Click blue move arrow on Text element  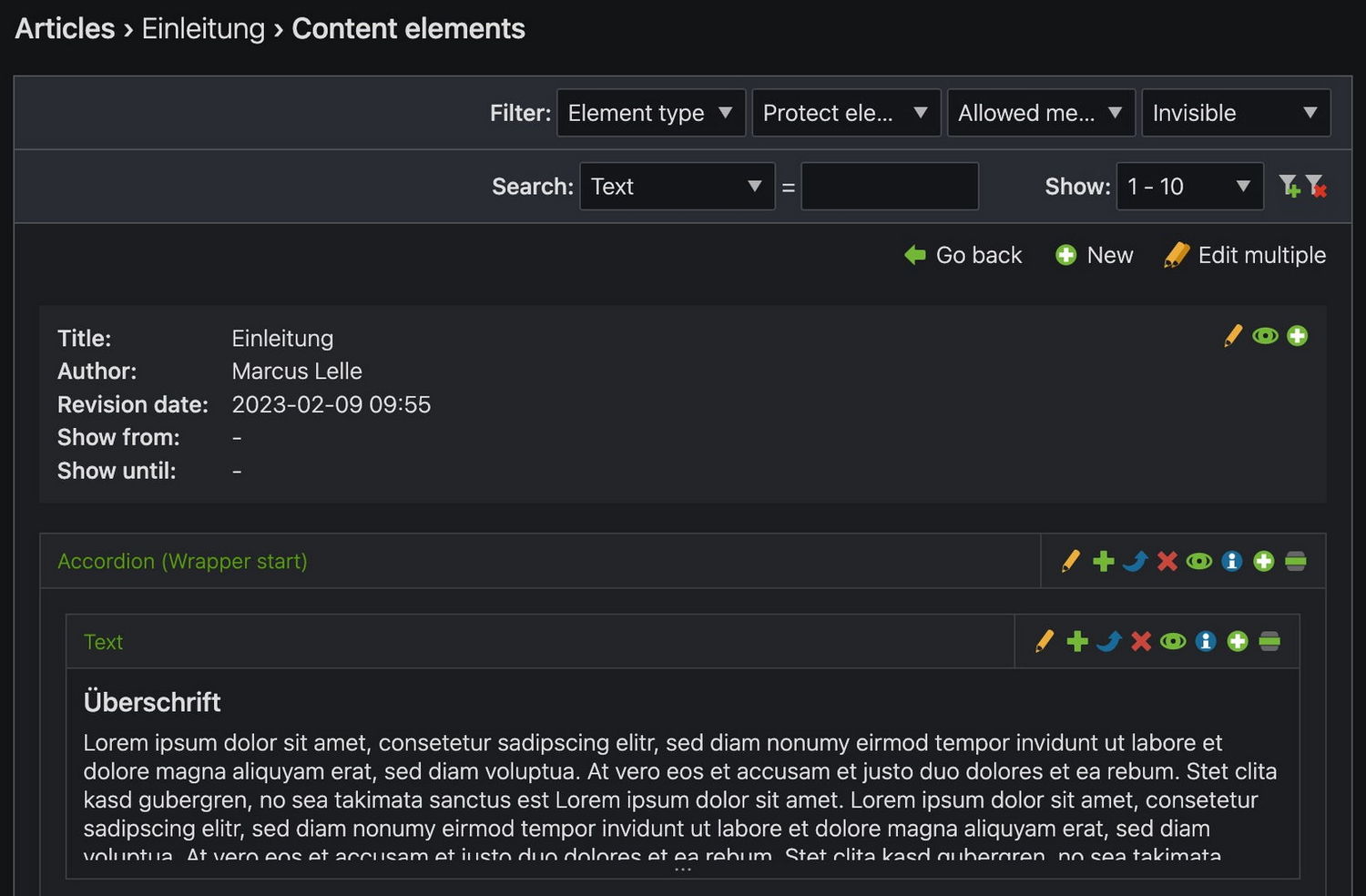(x=1108, y=642)
